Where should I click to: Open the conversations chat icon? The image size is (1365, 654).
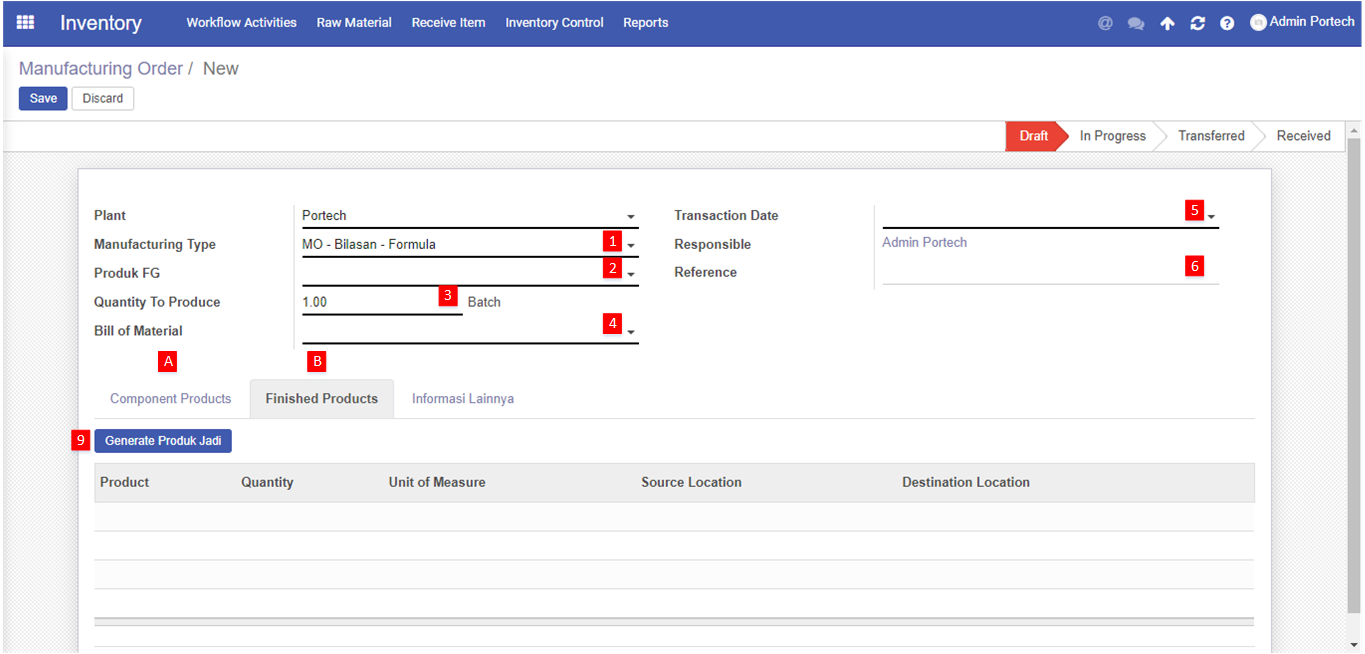tap(1136, 23)
